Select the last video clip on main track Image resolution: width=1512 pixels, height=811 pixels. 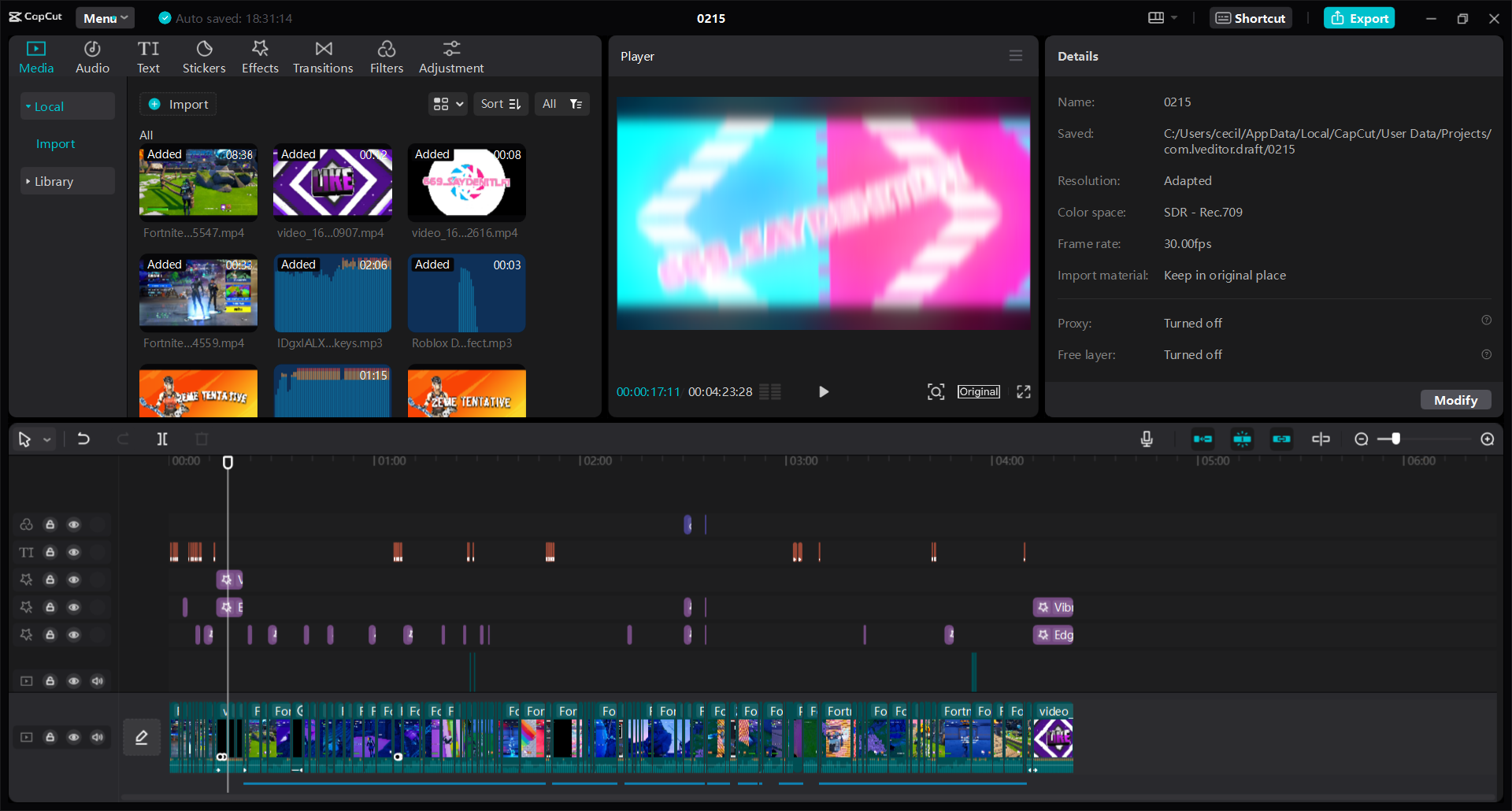1053,738
